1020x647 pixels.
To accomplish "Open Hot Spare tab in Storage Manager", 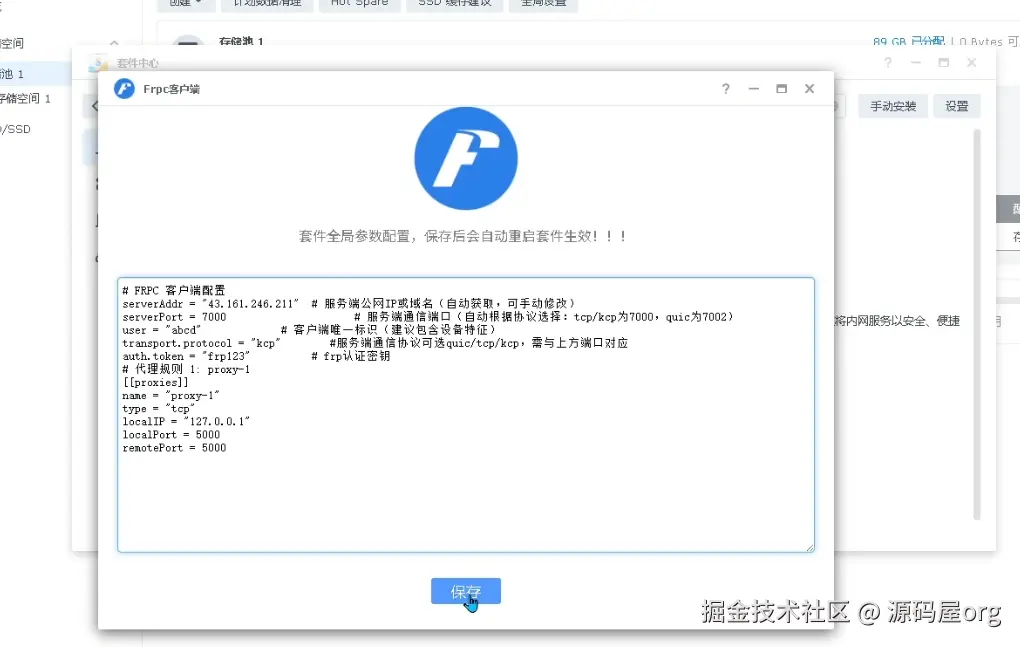I will (x=359, y=4).
